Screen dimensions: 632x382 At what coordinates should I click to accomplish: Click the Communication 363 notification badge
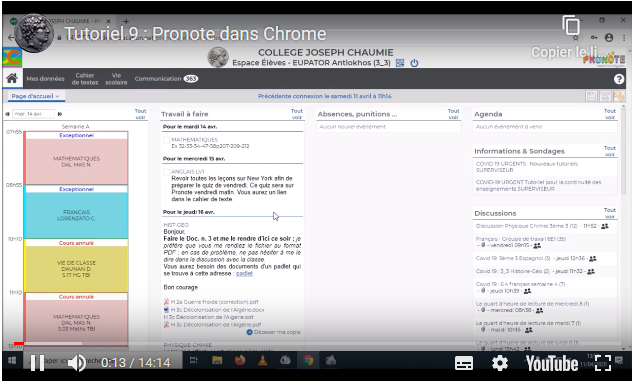tap(191, 79)
